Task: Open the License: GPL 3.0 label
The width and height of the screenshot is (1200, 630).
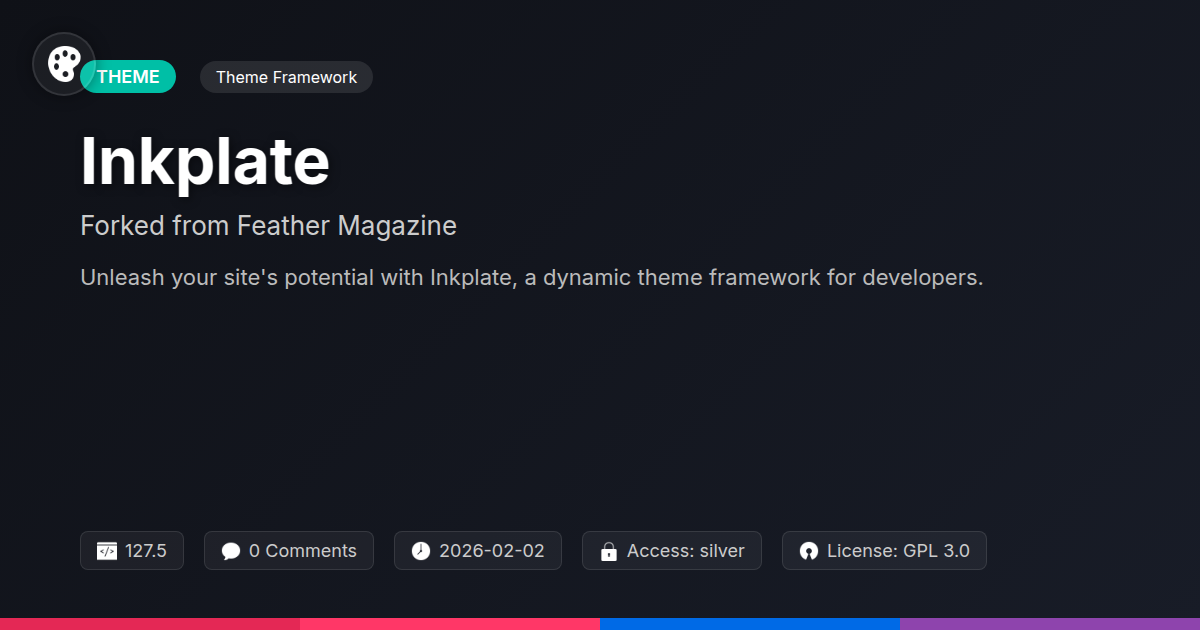Action: pos(898,551)
